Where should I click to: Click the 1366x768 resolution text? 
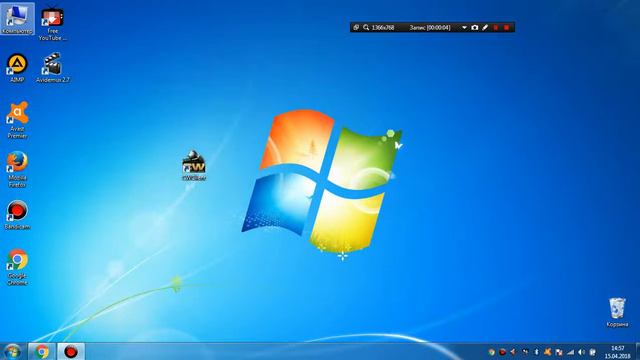click(x=383, y=27)
